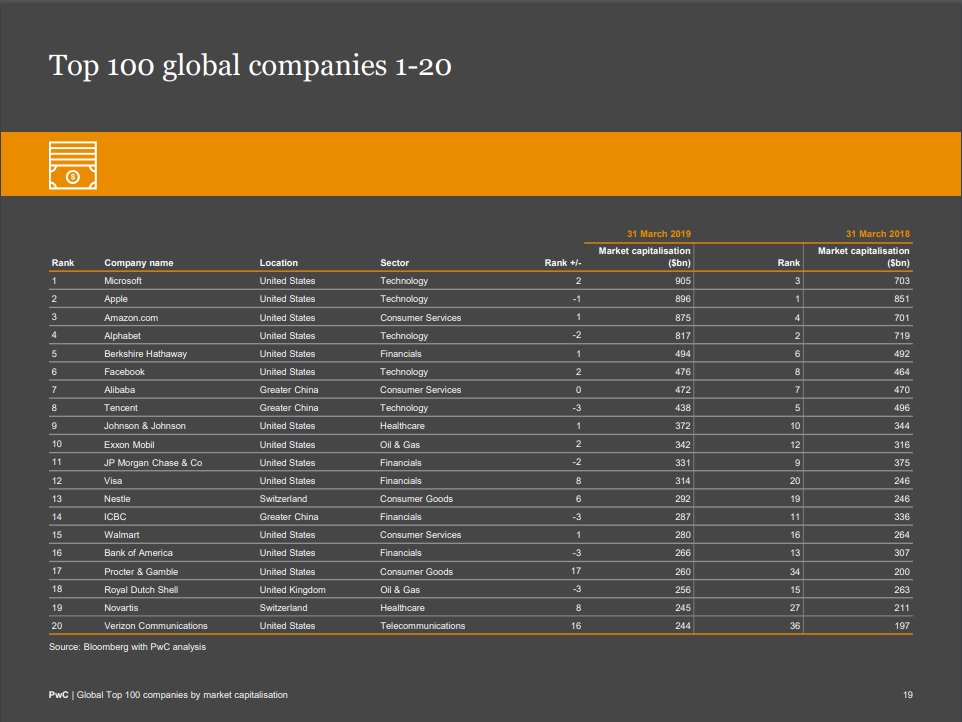The height and width of the screenshot is (722, 962).
Task: Click the 'Company name' column header
Action: tap(139, 263)
